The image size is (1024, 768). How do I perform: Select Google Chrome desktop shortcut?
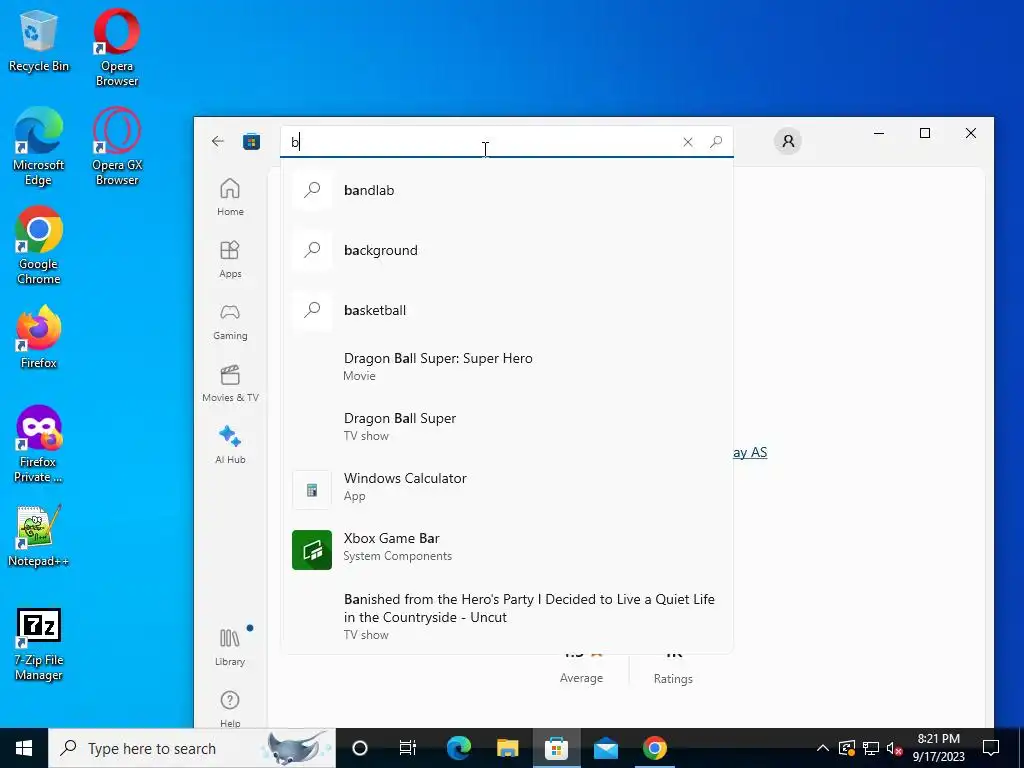[39, 246]
